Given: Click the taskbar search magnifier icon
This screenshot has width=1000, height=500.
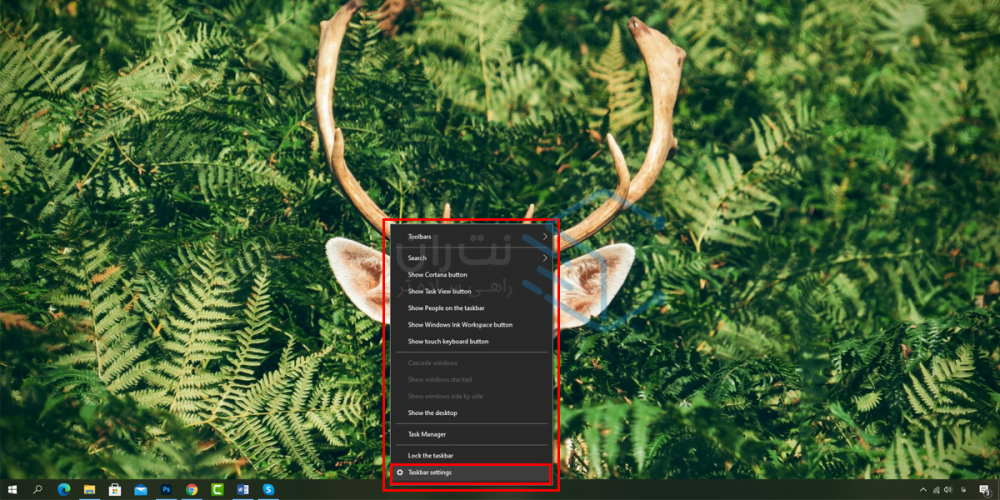Looking at the screenshot, I should [x=38, y=490].
